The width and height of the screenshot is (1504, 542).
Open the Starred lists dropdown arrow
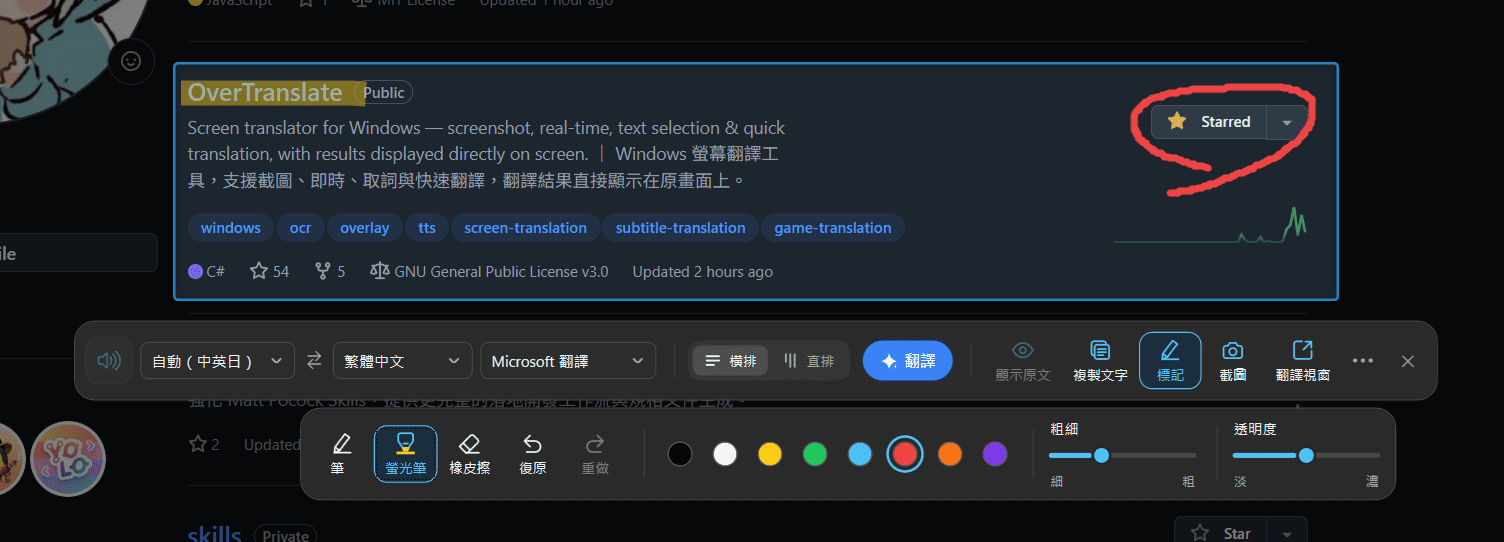click(x=1287, y=122)
